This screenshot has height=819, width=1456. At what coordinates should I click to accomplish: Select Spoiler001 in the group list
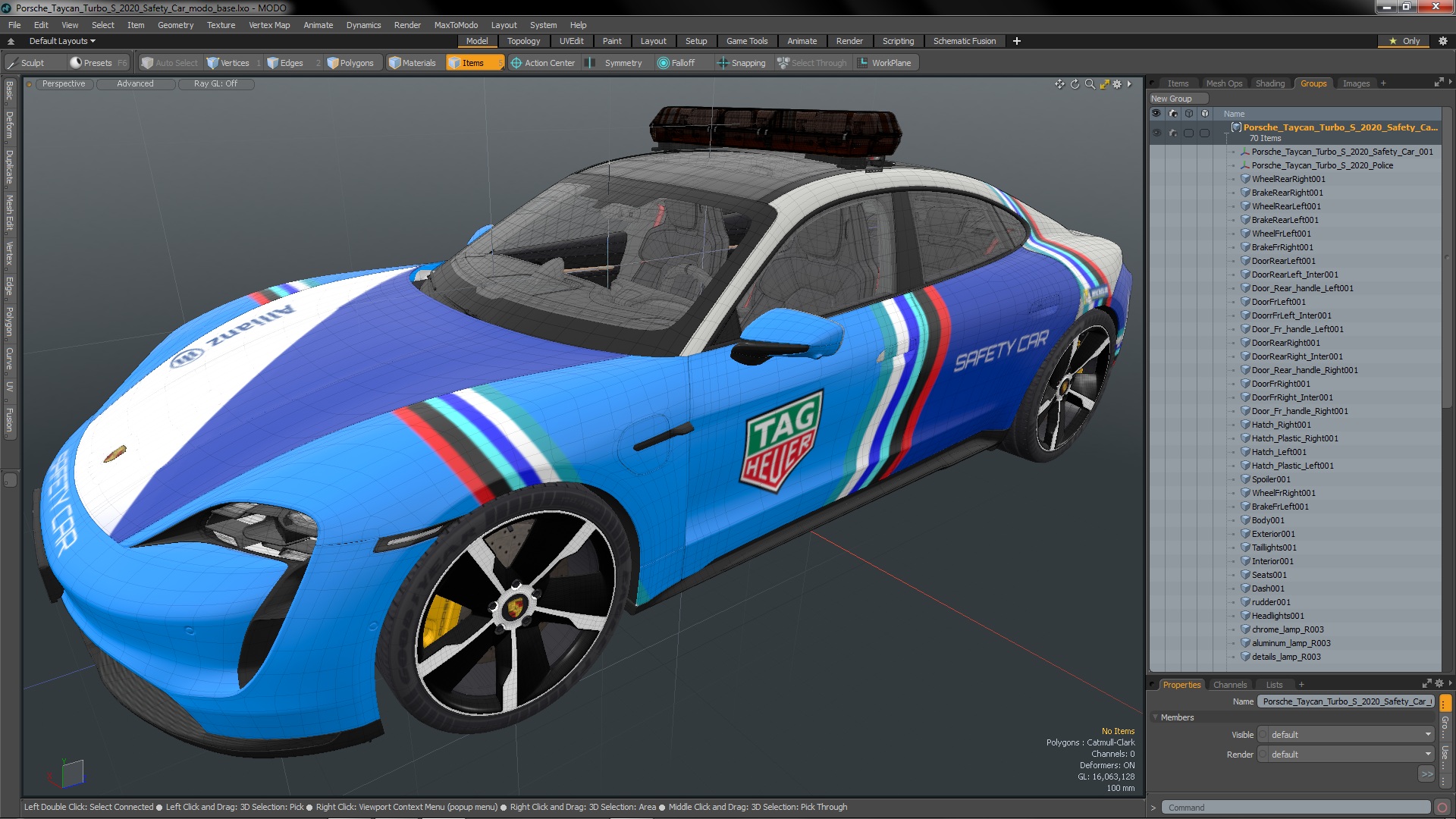coord(1270,479)
